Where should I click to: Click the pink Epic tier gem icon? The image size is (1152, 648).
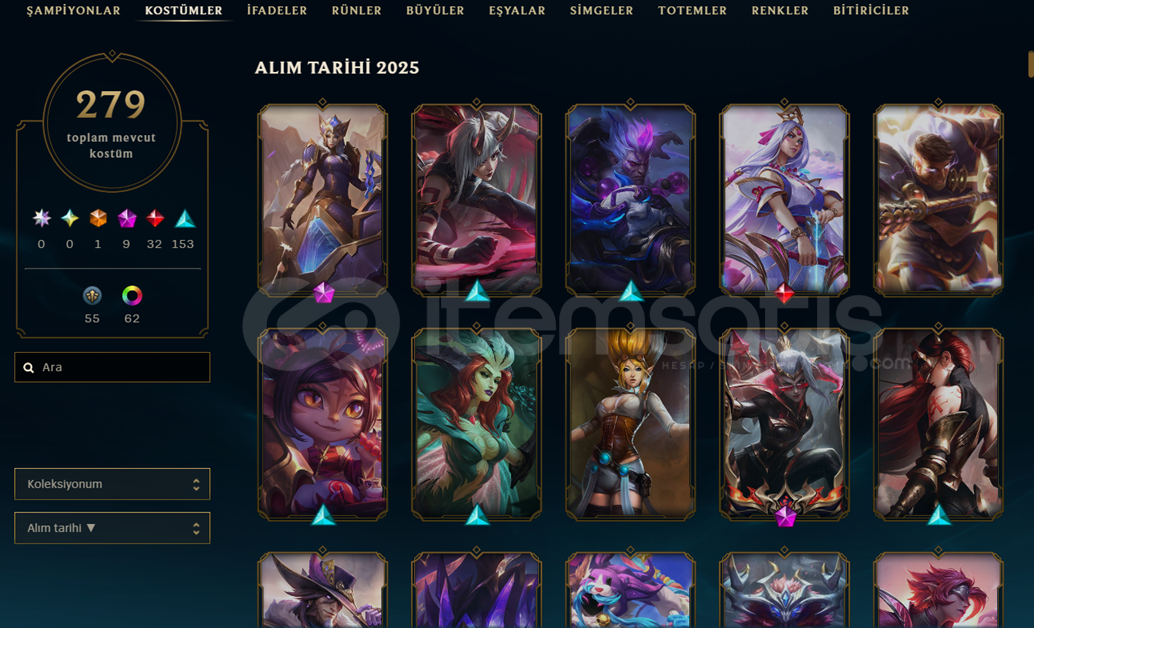(x=127, y=218)
